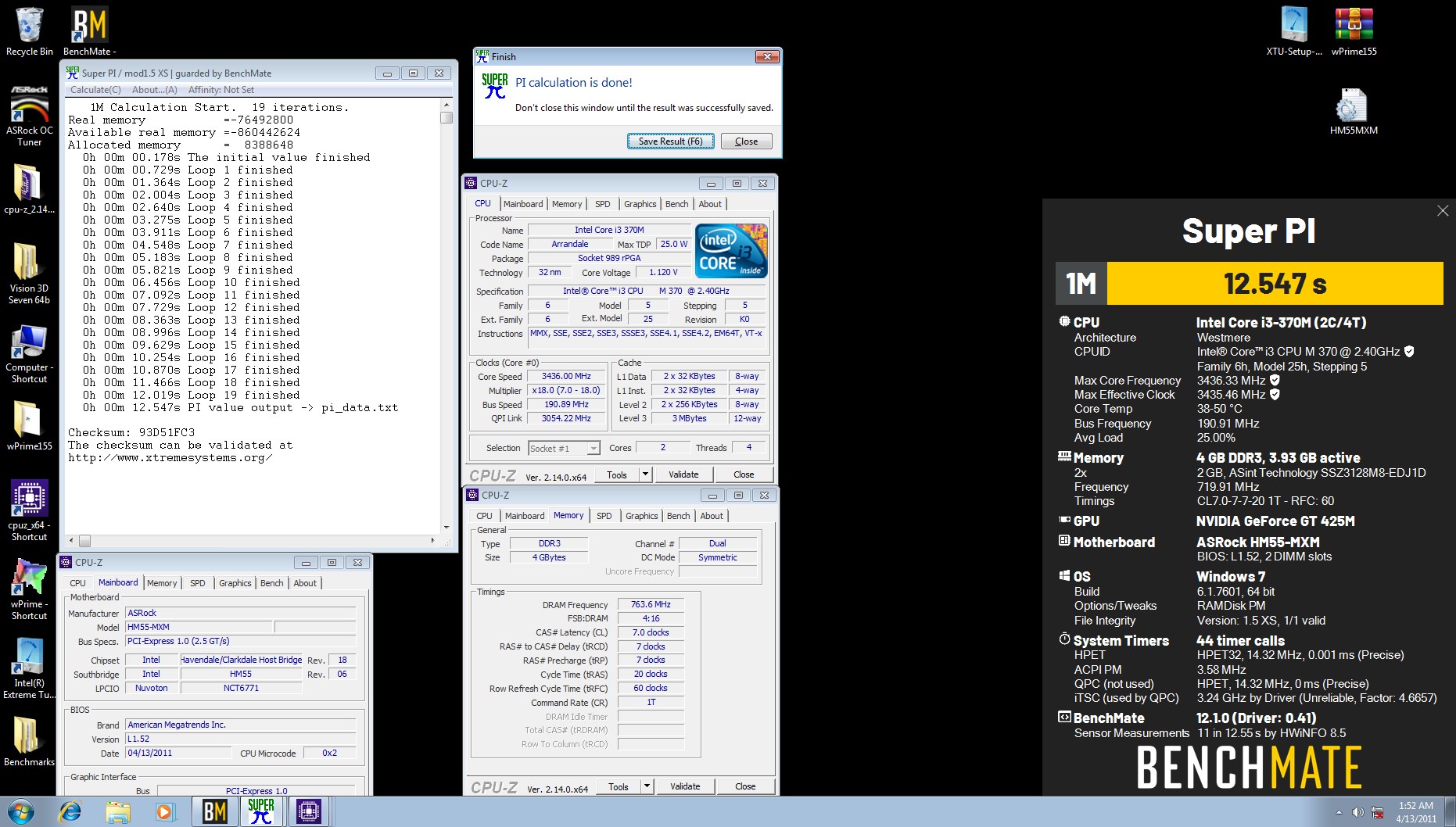Open the cpu-z_2.14 folder icon
Image resolution: width=1456 pixels, height=827 pixels.
30,188
